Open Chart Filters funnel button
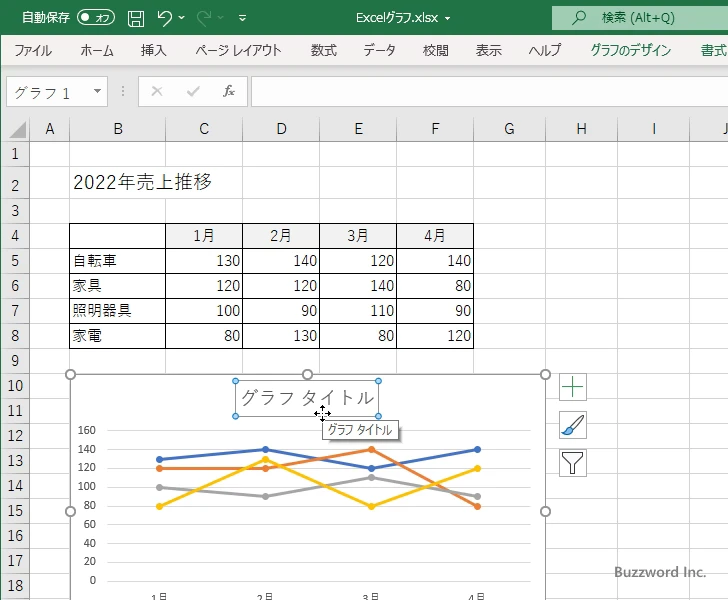The width and height of the screenshot is (728, 600). [572, 462]
